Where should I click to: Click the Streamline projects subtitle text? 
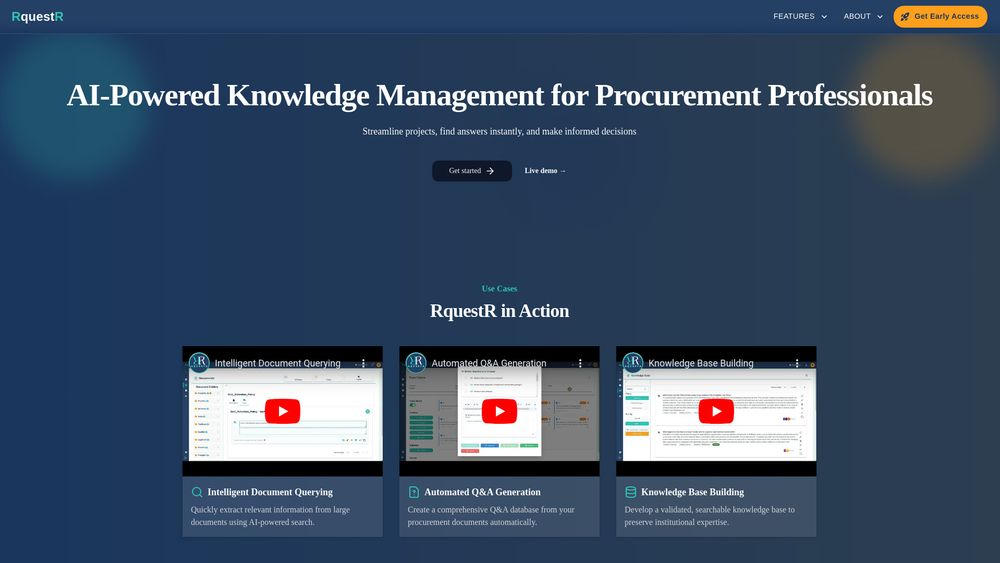[x=499, y=131]
